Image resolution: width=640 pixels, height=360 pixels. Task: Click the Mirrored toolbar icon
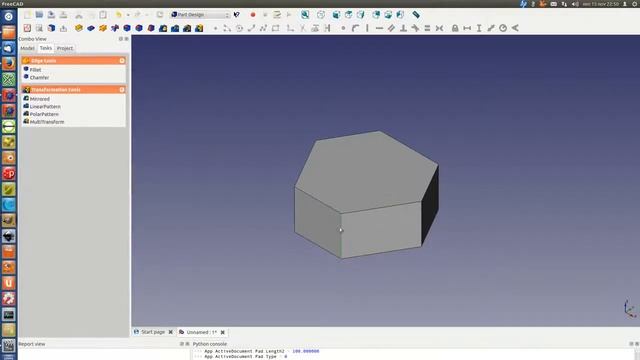[x=163, y=28]
